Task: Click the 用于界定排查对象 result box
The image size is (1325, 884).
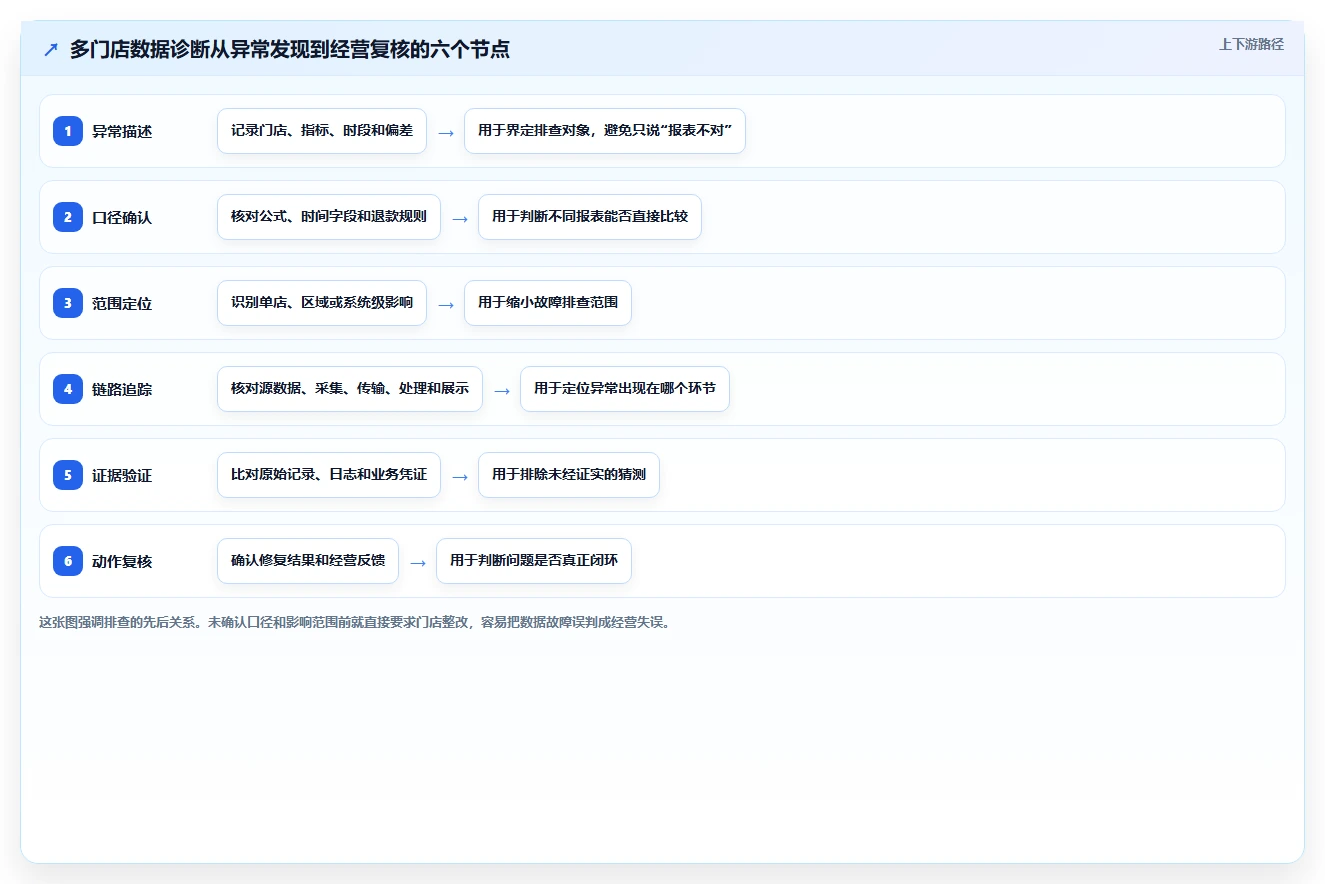Action: 605,131
